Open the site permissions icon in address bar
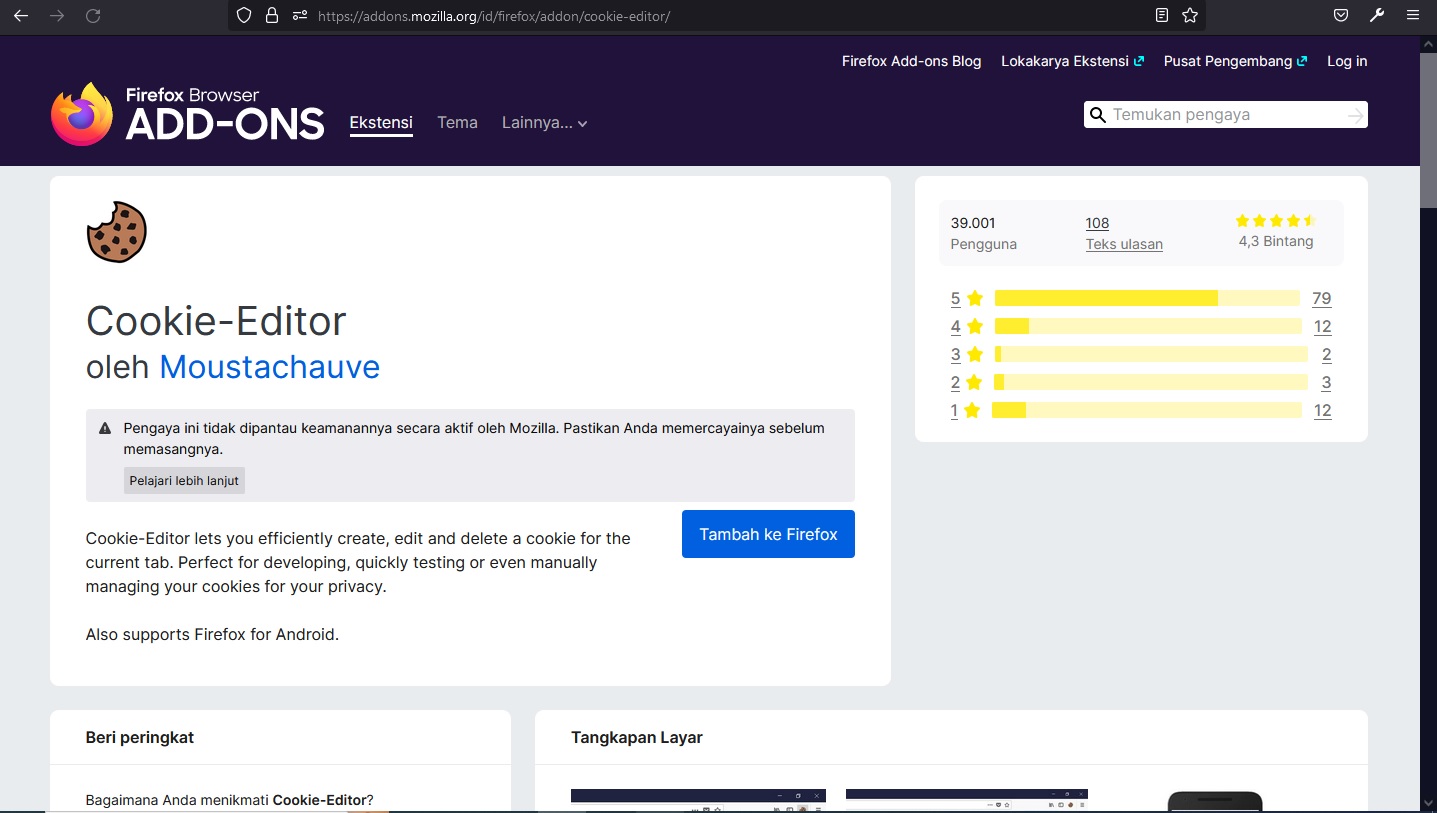The image size is (1437, 813). point(299,16)
